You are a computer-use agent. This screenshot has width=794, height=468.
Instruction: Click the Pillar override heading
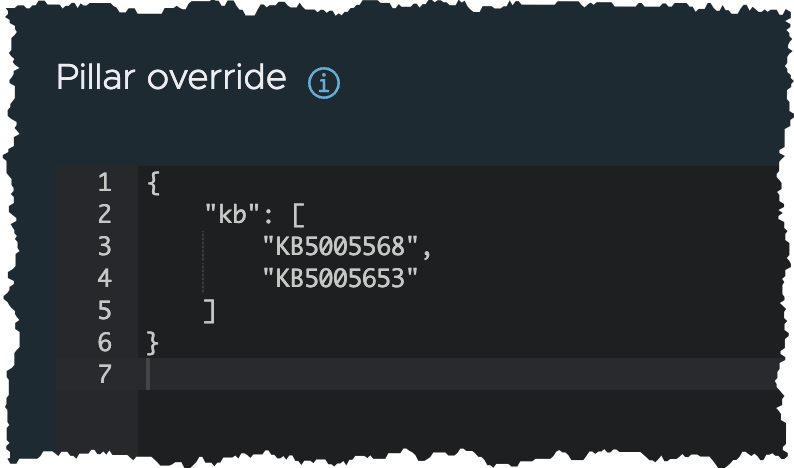[172, 77]
